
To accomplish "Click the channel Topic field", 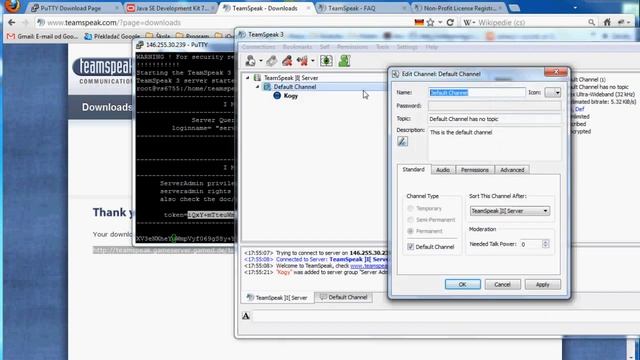I will pyautogui.click(x=494, y=119).
